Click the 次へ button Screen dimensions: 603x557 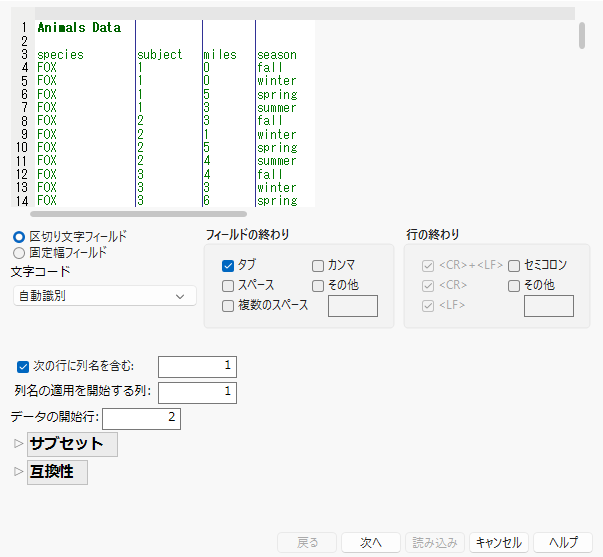(x=371, y=542)
